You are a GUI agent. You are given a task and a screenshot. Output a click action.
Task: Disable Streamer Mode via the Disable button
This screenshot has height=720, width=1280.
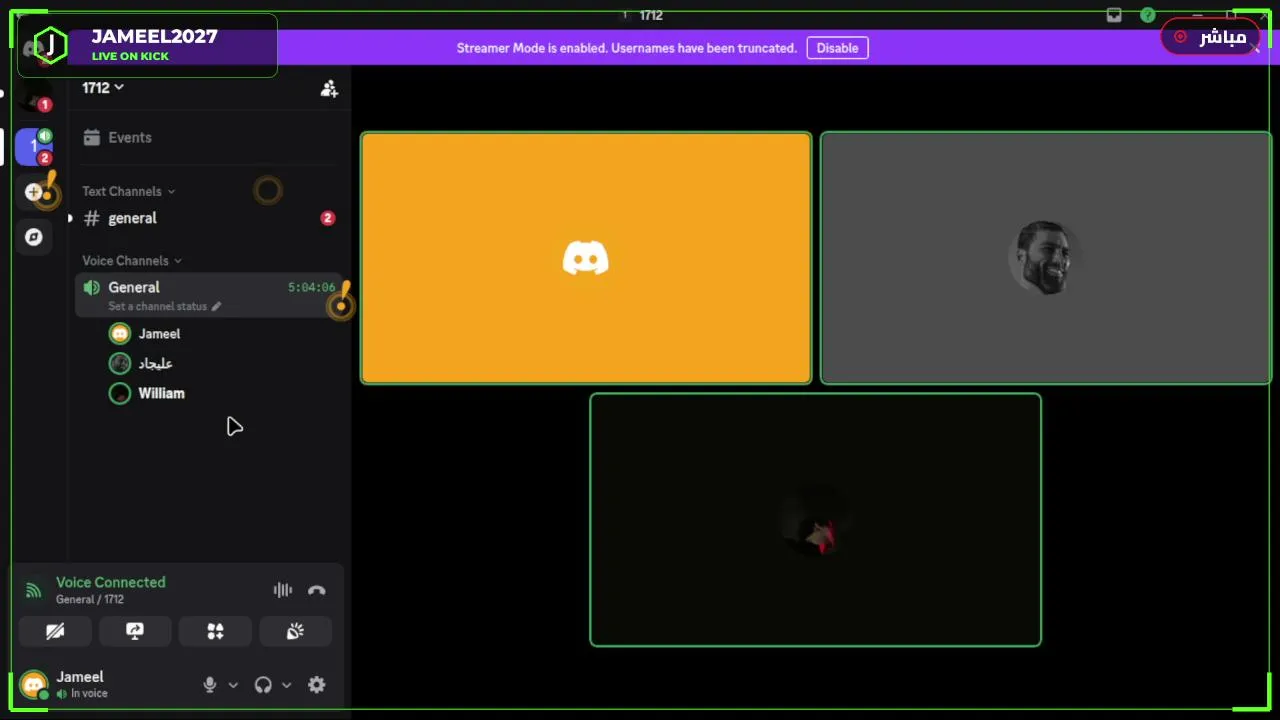(x=837, y=48)
